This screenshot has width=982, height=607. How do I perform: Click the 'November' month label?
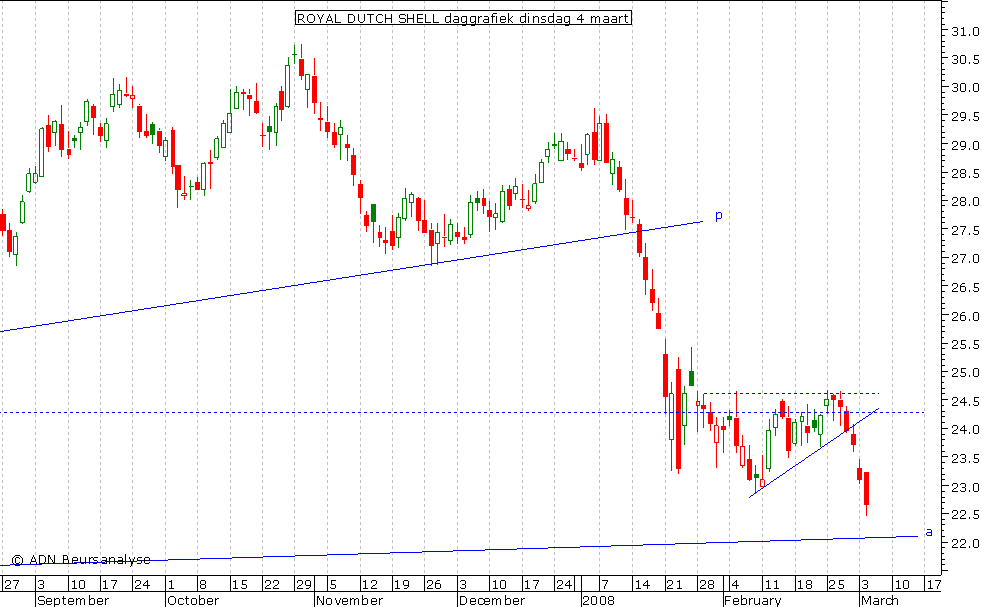pos(349,601)
